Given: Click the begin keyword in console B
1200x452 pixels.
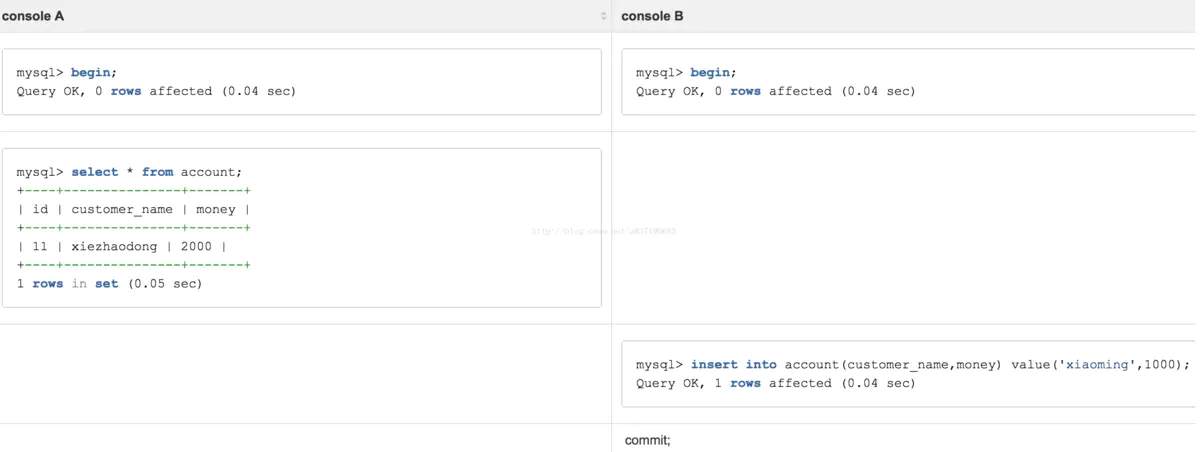Looking at the screenshot, I should point(711,73).
